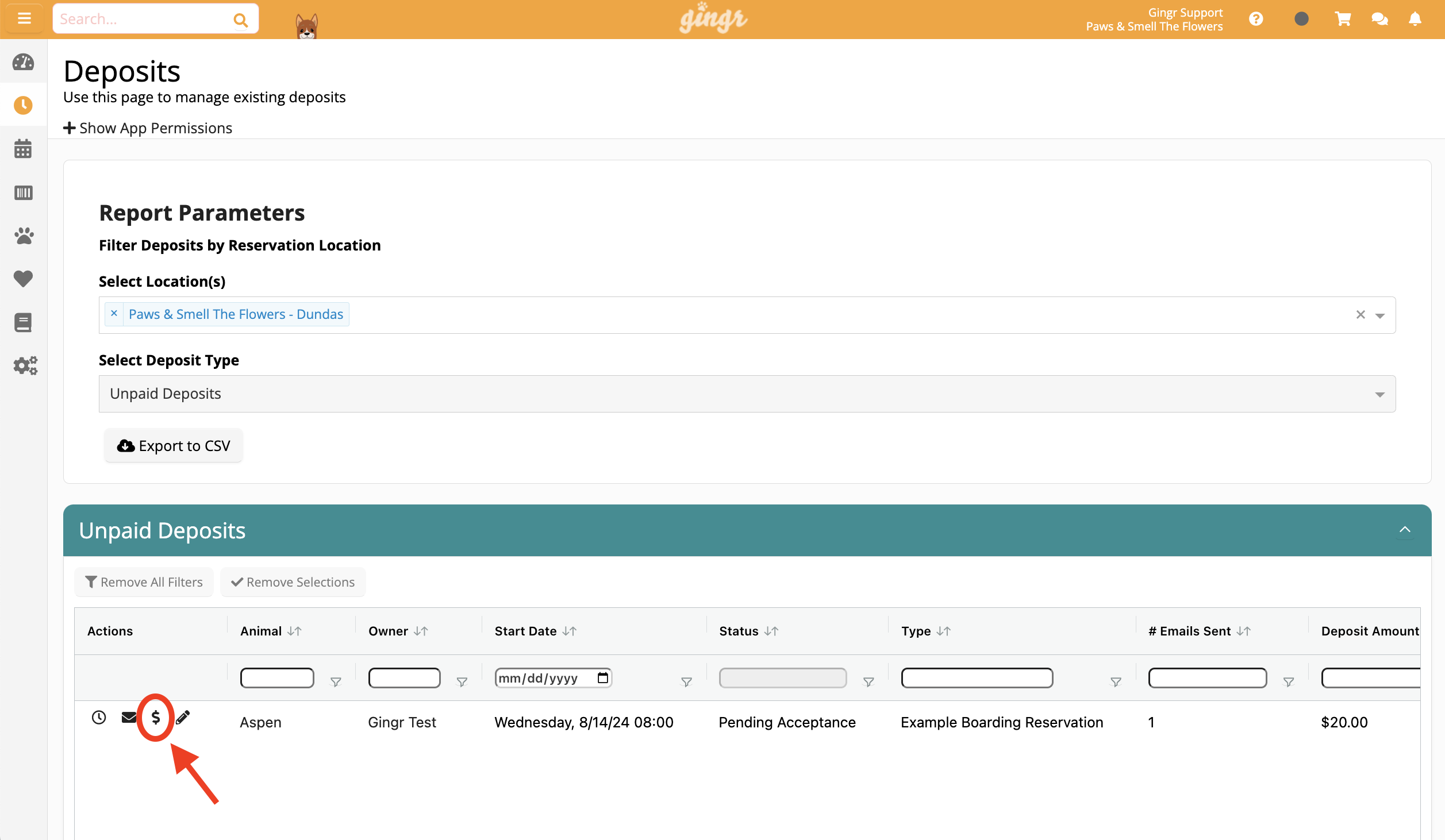The height and width of the screenshot is (840, 1445).
Task: Click the Gingr Test owner cell
Action: pos(402,722)
